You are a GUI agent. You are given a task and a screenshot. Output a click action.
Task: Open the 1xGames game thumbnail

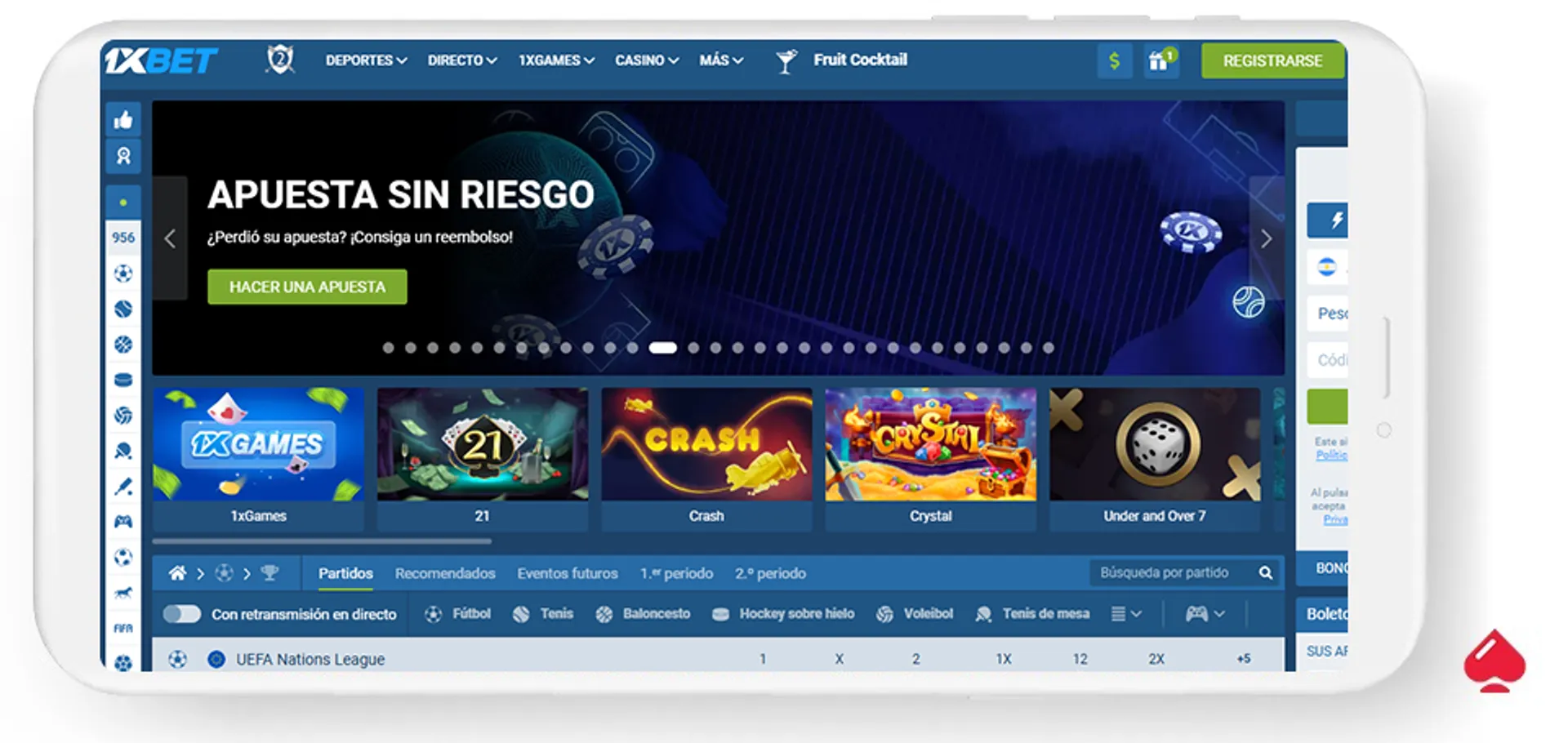(x=258, y=459)
